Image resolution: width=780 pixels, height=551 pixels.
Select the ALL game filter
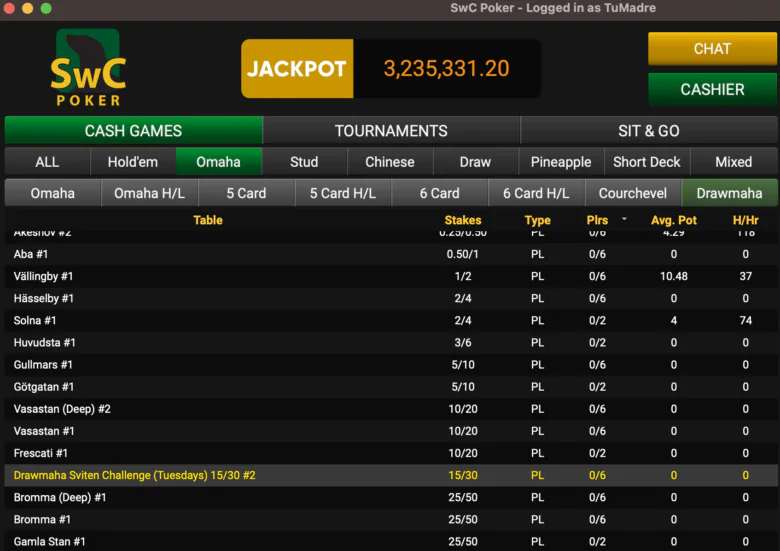(47, 162)
